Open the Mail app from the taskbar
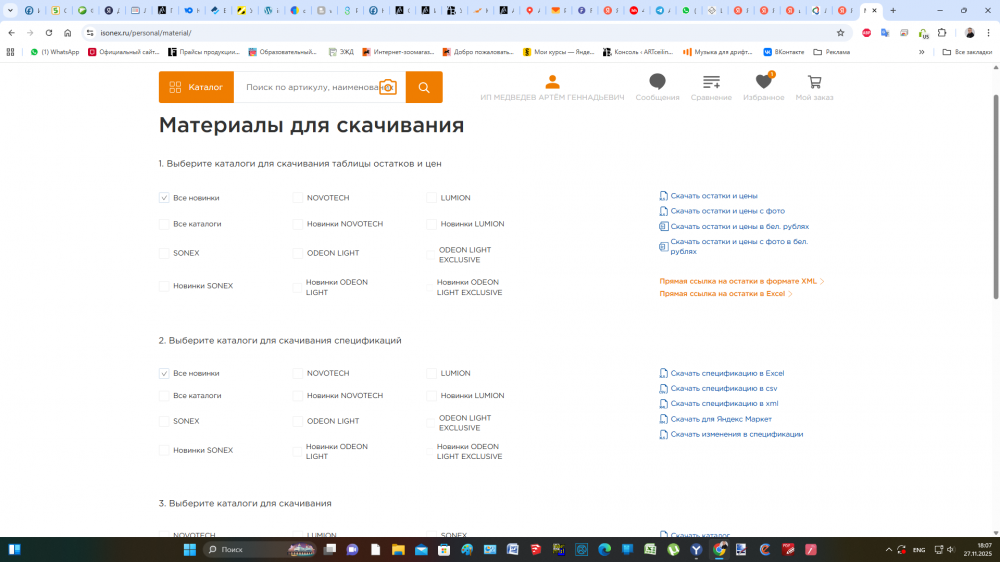Screen dimensions: 1000x562 [421, 549]
